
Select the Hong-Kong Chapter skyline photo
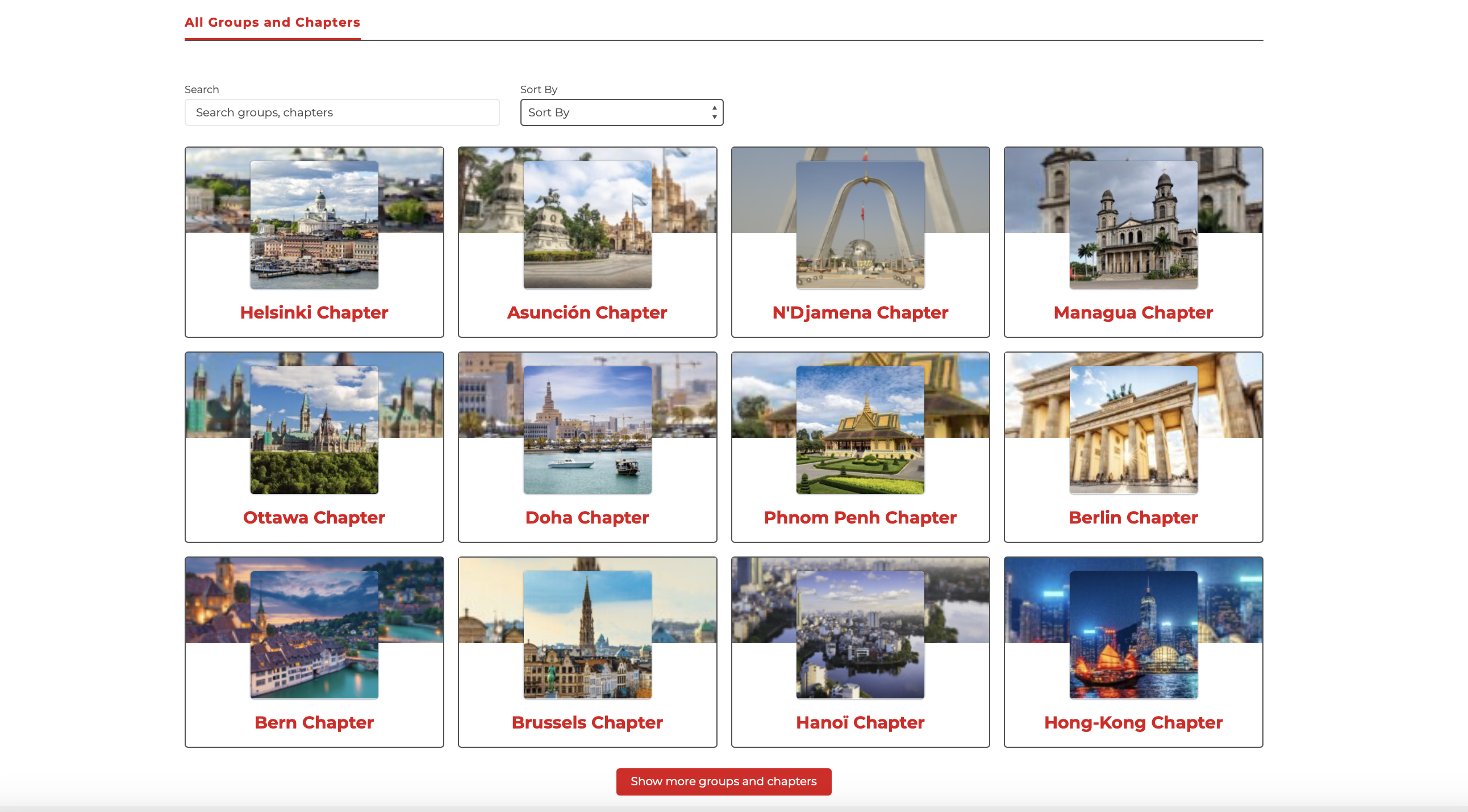coord(1133,634)
